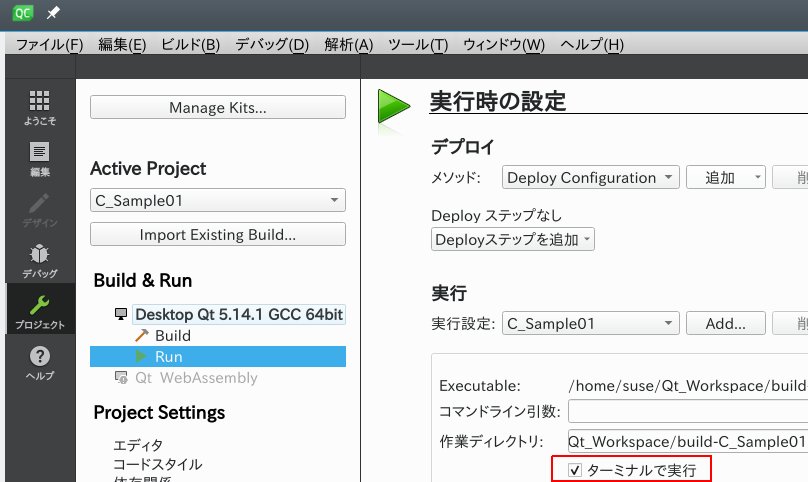The height and width of the screenshot is (482, 808).
Task: Click the Qt Creator logo icon
Action: coord(22,13)
